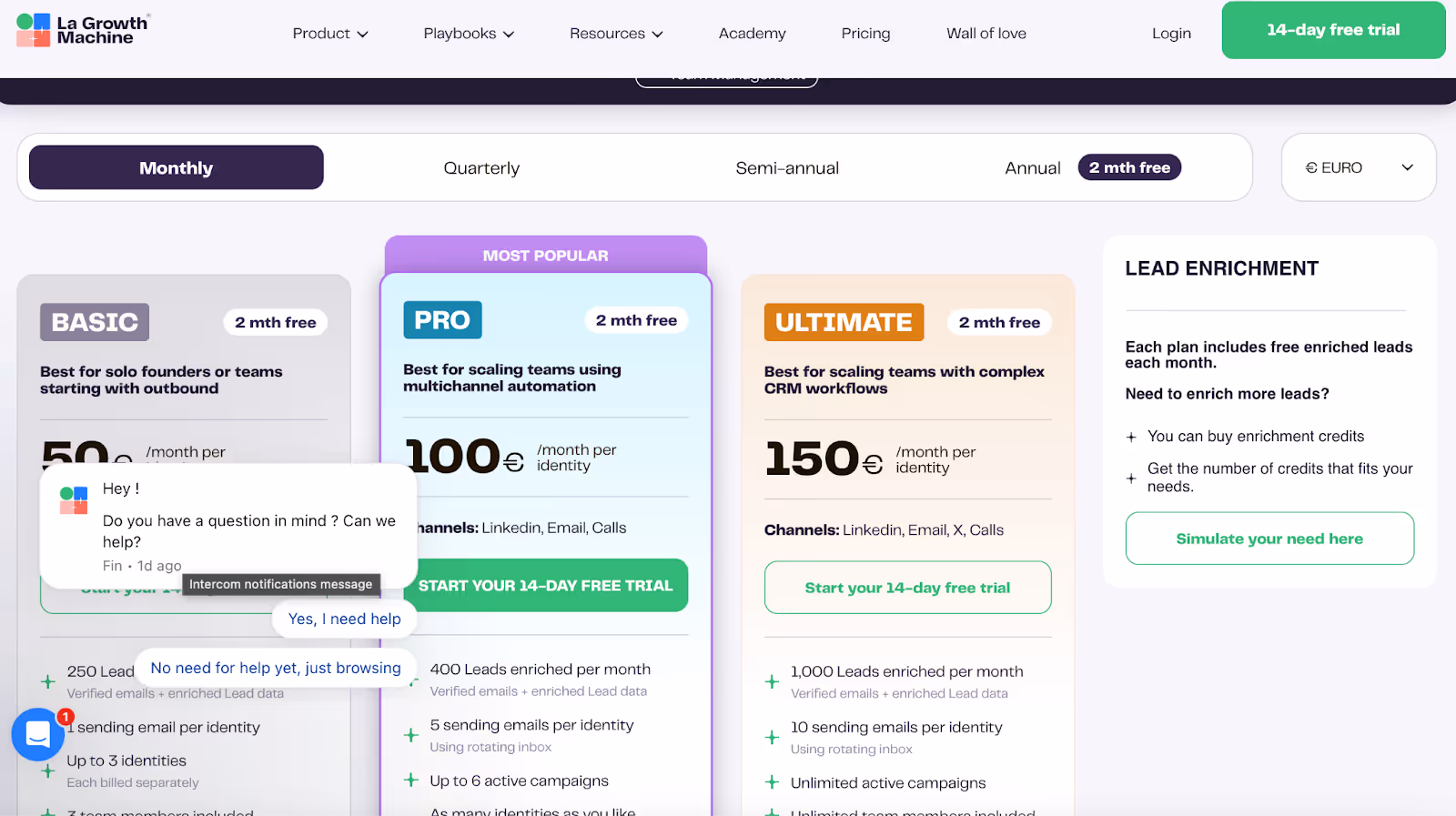Viewport: 1456px width, 816px height.
Task: Click the ULTIMATE plan label
Action: [x=844, y=322]
